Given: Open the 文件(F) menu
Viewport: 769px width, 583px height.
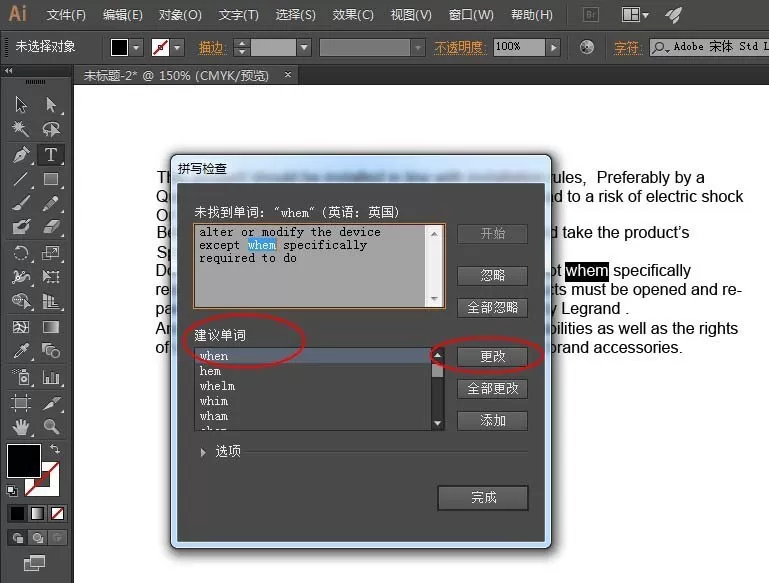Looking at the screenshot, I should pyautogui.click(x=66, y=15).
